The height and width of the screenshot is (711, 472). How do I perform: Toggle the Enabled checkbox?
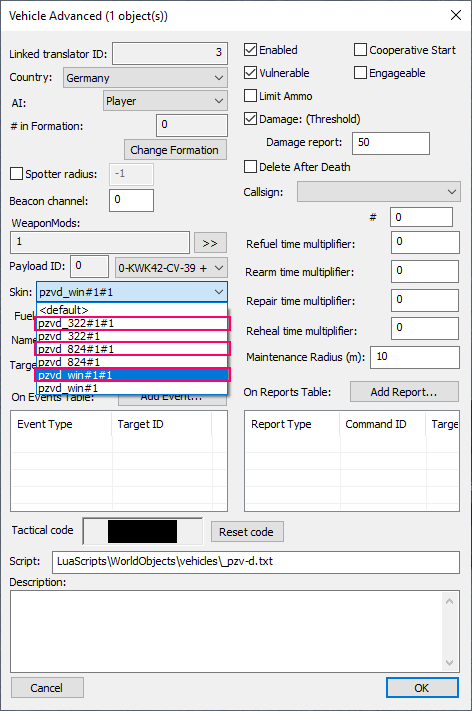coord(251,49)
